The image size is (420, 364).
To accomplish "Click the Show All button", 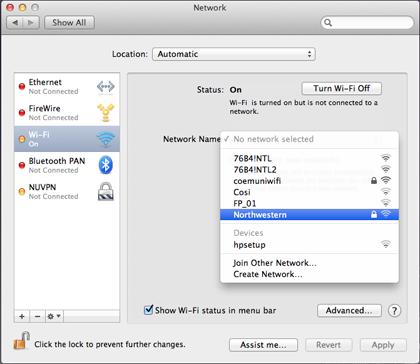I will [x=69, y=23].
